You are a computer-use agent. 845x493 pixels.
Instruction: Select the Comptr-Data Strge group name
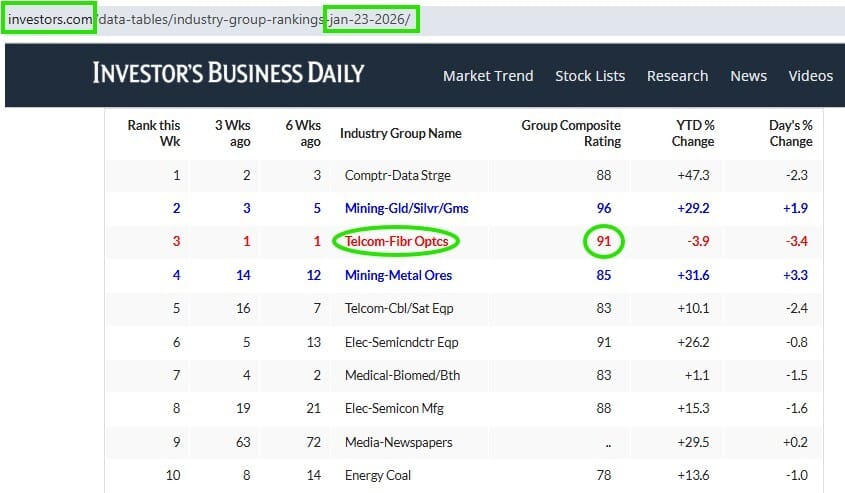pyautogui.click(x=398, y=175)
